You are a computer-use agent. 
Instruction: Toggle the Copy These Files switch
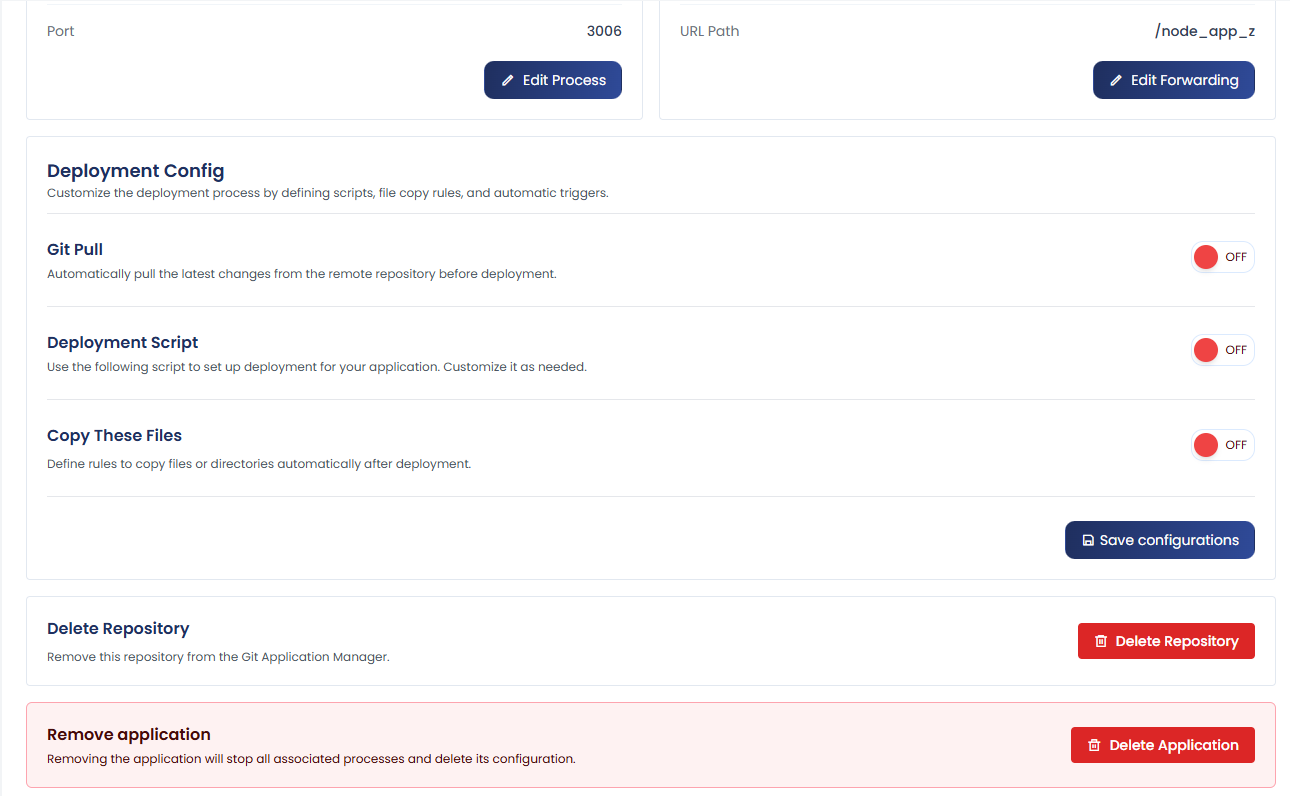(x=1222, y=445)
